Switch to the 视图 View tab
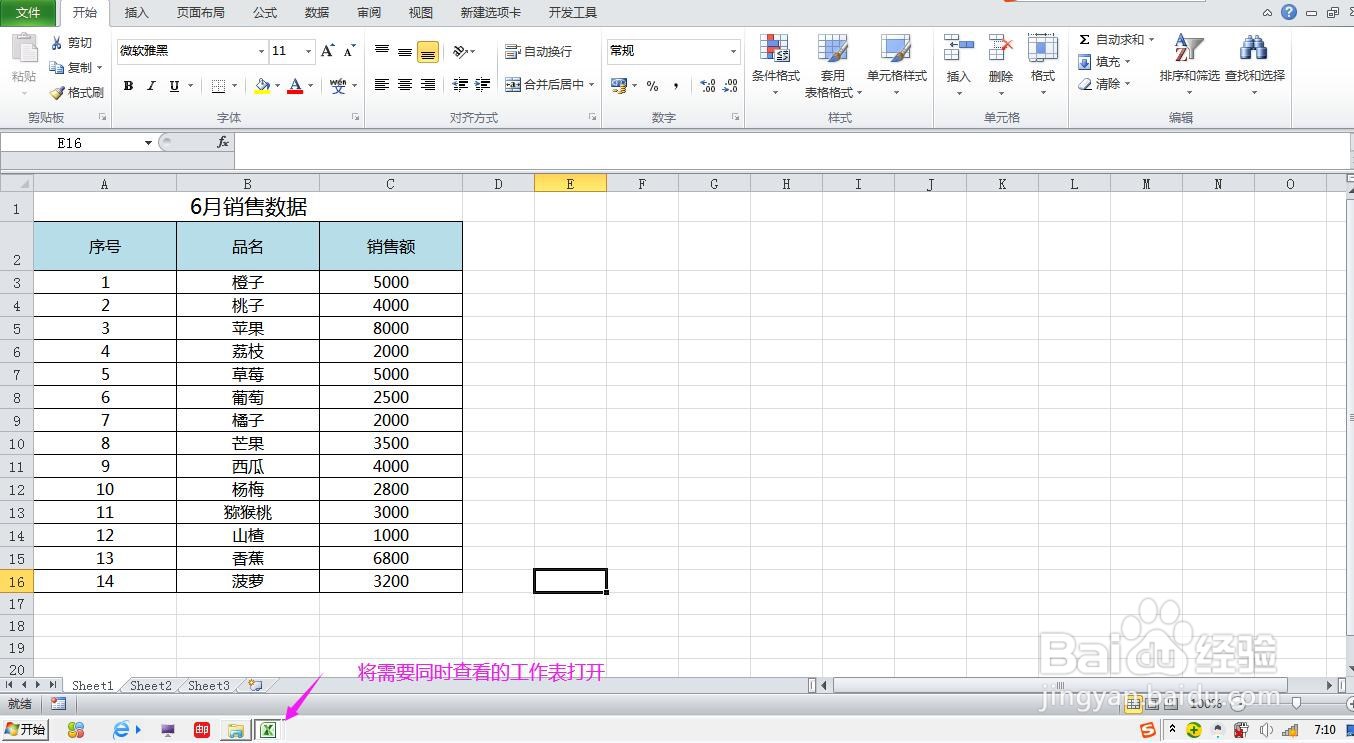Image resolution: width=1354 pixels, height=743 pixels. point(421,13)
